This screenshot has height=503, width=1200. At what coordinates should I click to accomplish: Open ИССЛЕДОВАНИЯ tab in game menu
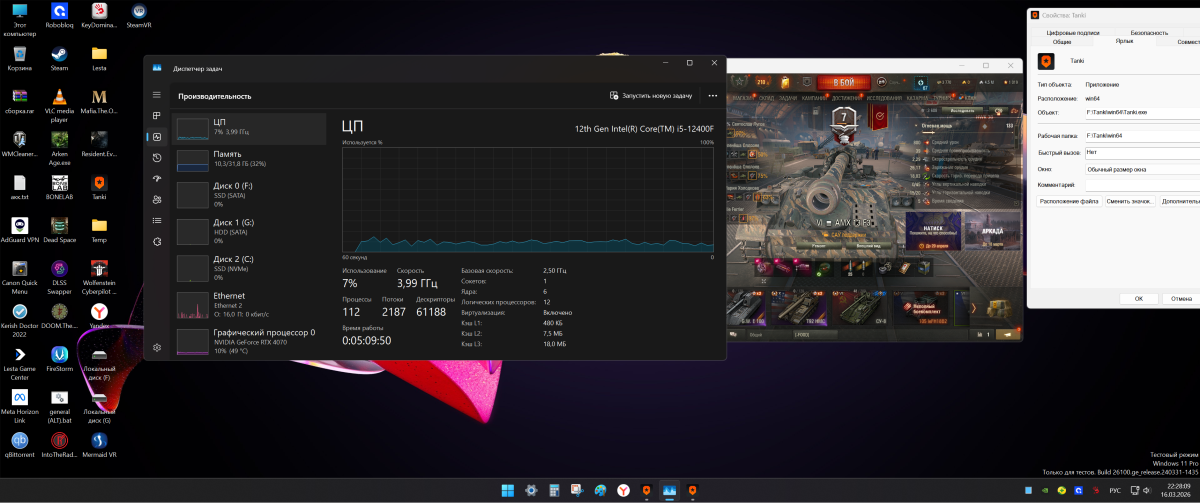pos(884,98)
